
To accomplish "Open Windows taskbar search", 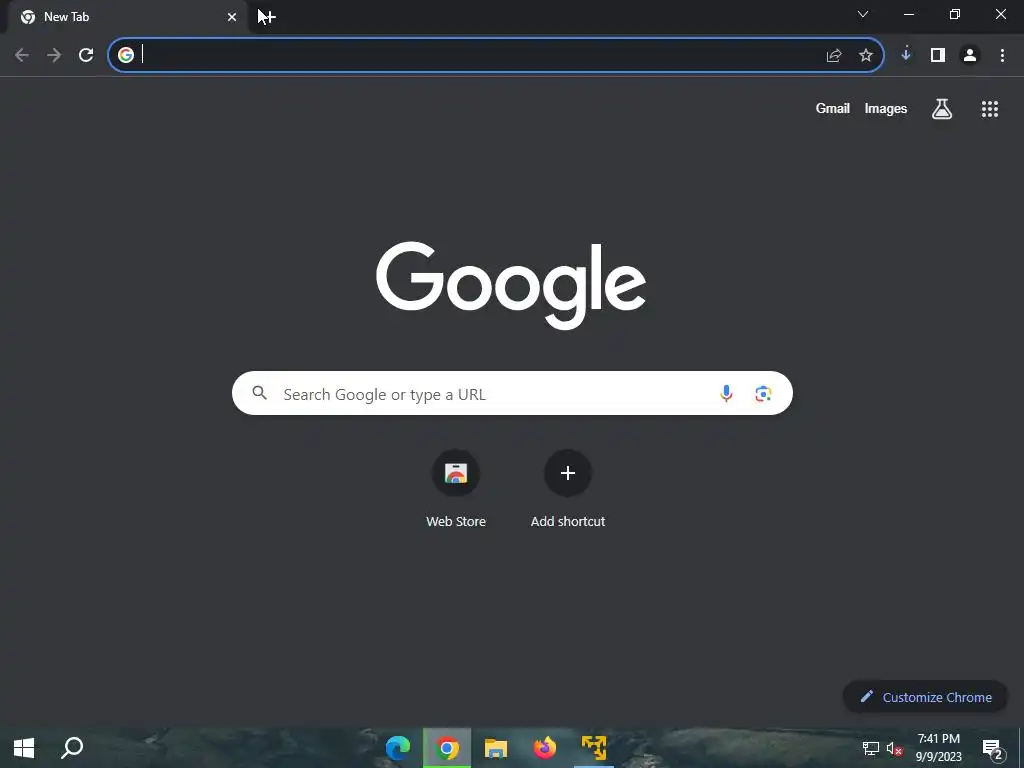I will tap(72, 748).
